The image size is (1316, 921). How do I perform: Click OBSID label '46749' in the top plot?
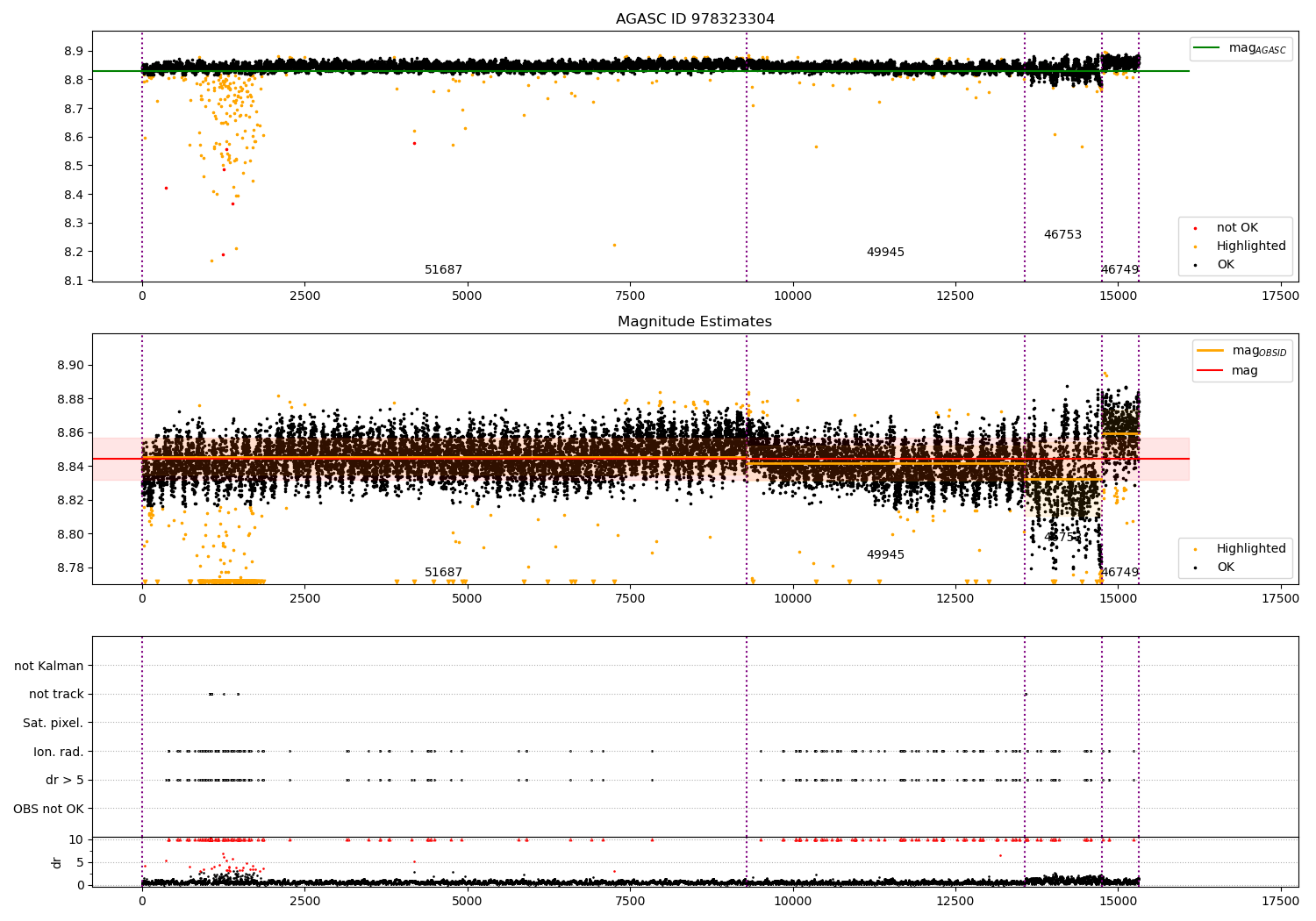pyautogui.click(x=1119, y=270)
